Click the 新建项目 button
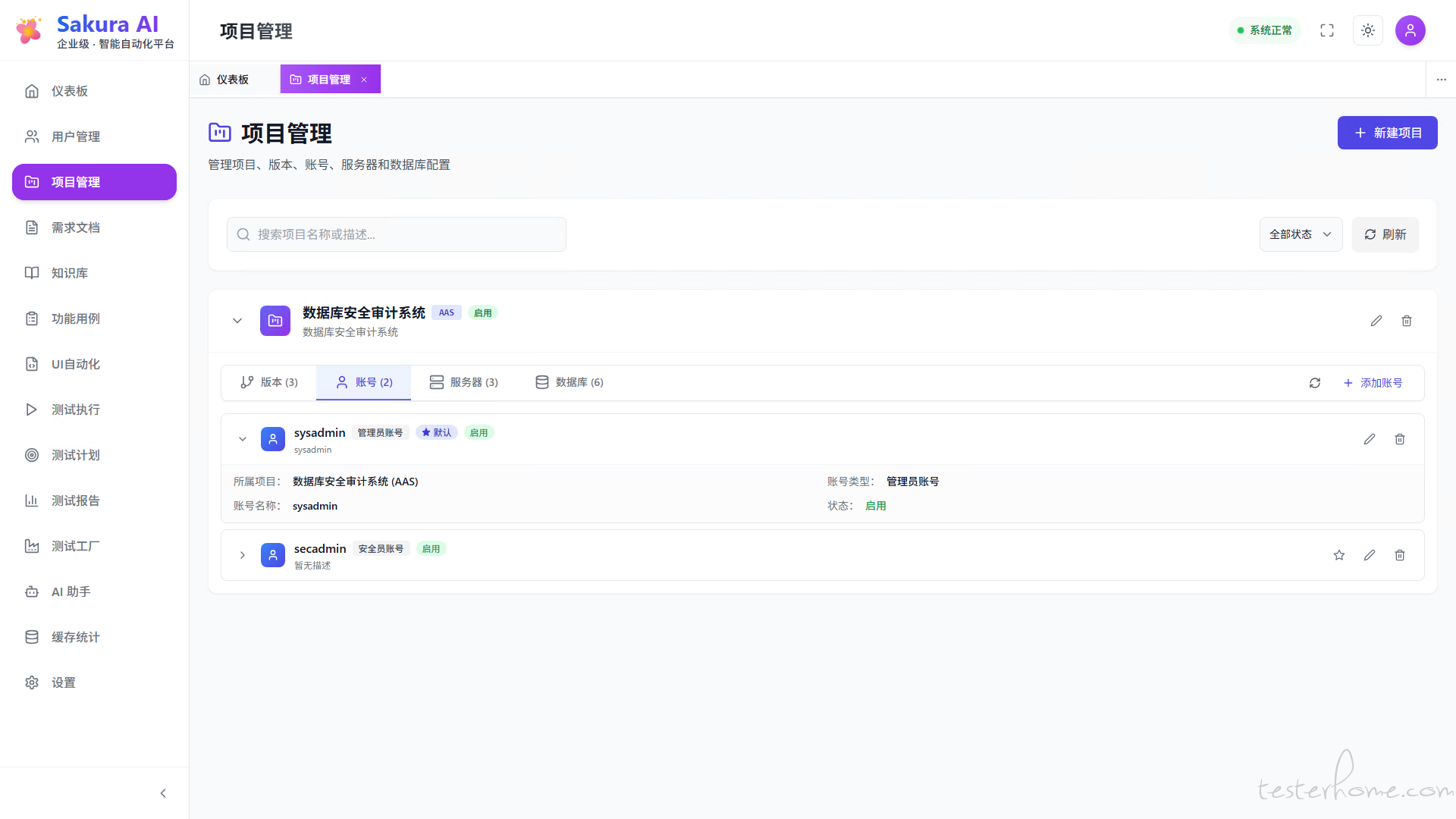This screenshot has height=819, width=1456. (1387, 133)
